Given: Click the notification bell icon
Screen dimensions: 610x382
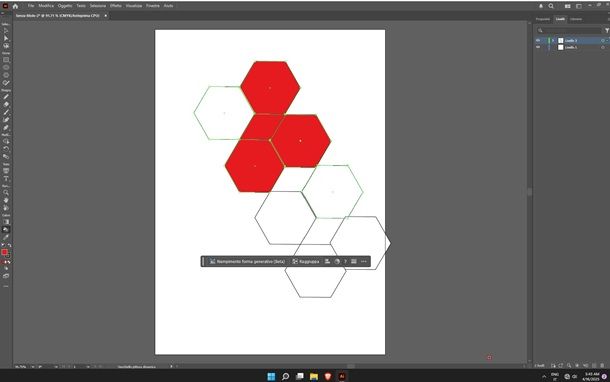Looking at the screenshot, I should [541, 6].
